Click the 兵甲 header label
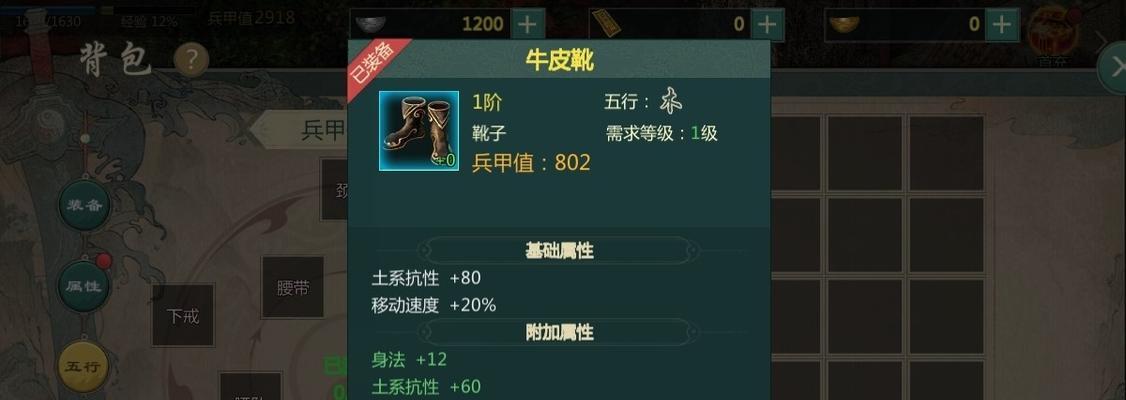This screenshot has height=400, width=1126. point(323,131)
